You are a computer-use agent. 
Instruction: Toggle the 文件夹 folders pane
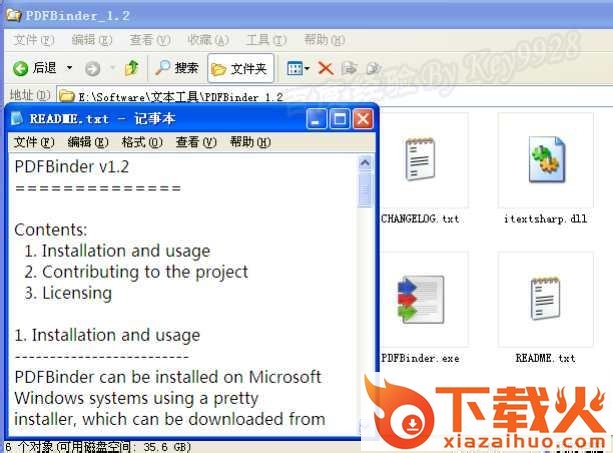[x=240, y=69]
